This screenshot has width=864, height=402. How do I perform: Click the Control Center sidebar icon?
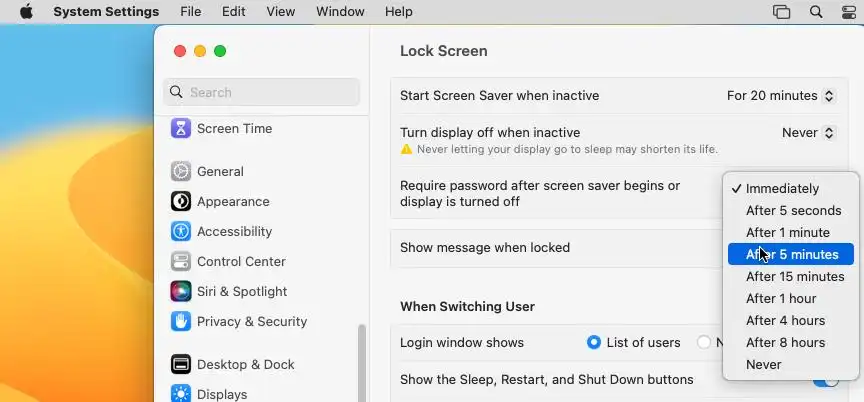(x=181, y=261)
